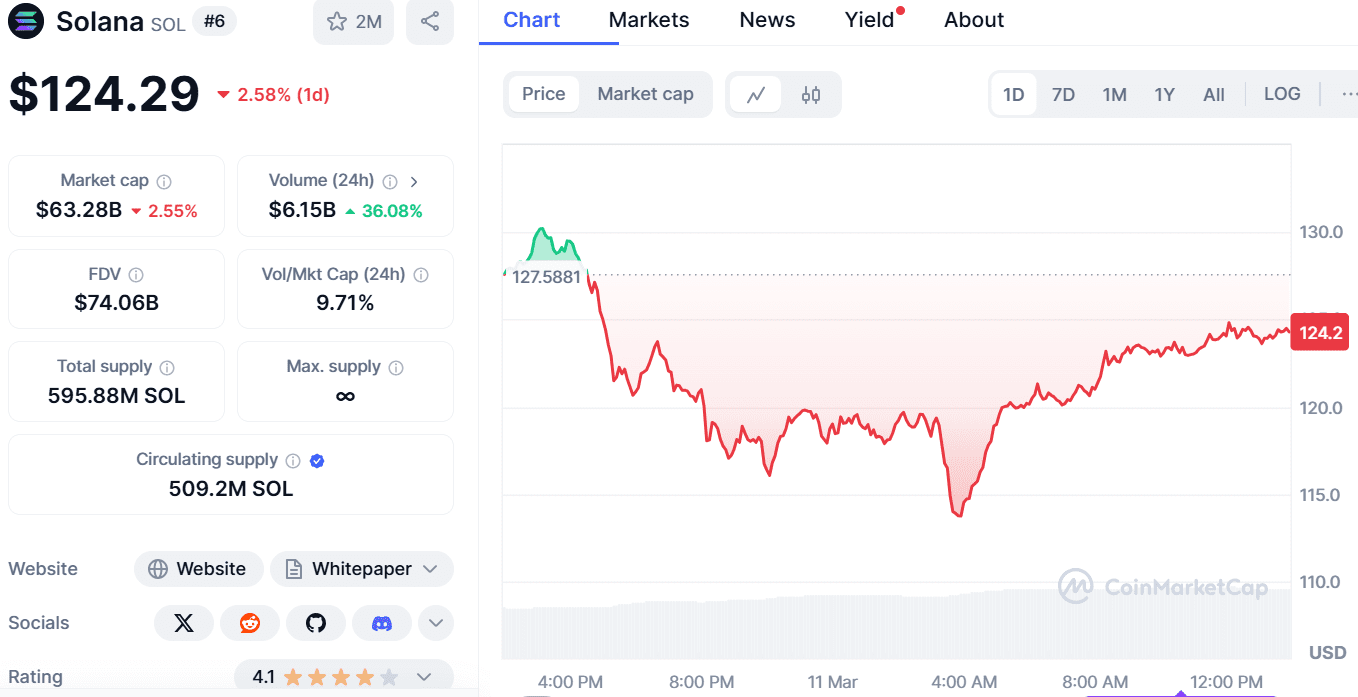Viewport: 1358px width, 697px height.
Task: Add Solana to watchlist star
Action: click(338, 21)
